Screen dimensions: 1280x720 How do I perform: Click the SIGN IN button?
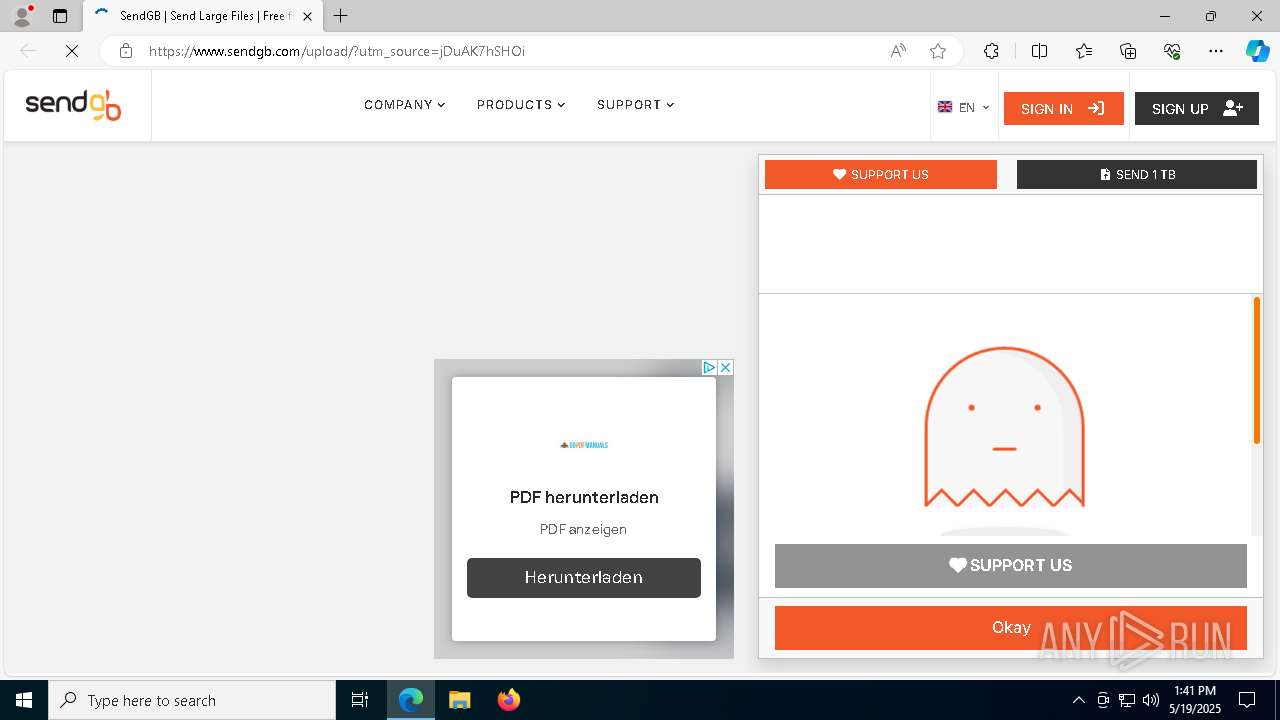(1064, 108)
